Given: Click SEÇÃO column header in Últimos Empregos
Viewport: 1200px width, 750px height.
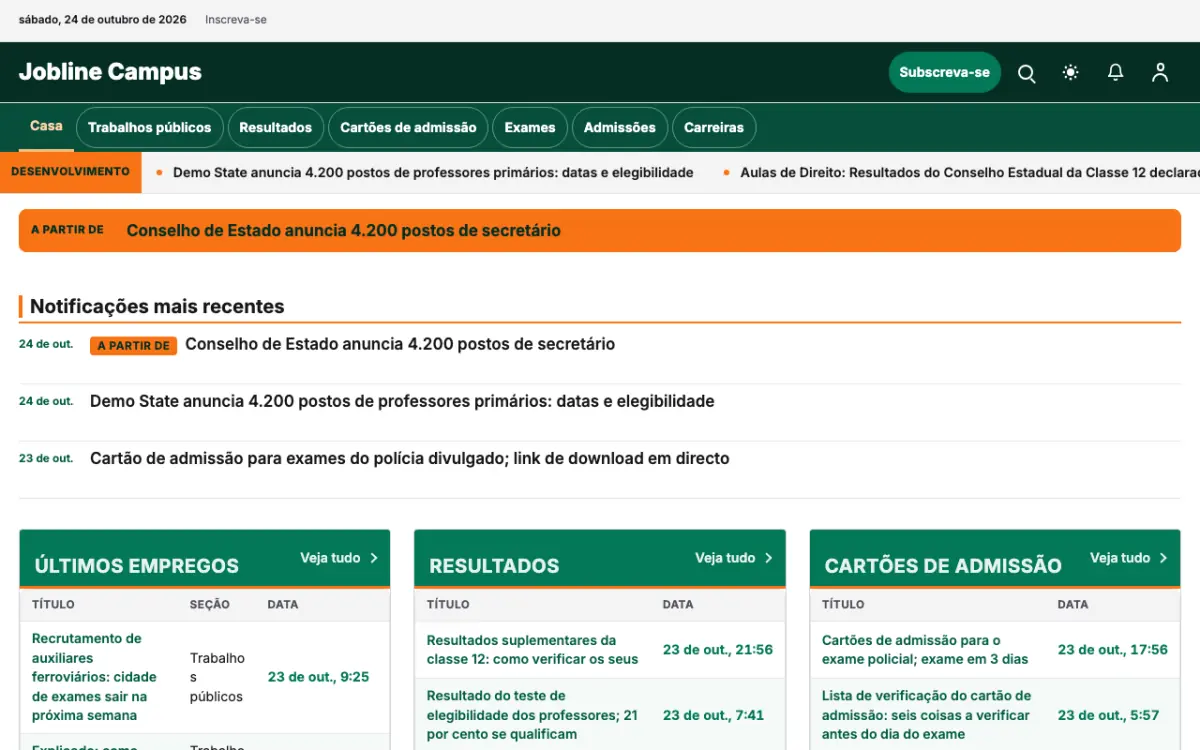Looking at the screenshot, I should pos(210,604).
